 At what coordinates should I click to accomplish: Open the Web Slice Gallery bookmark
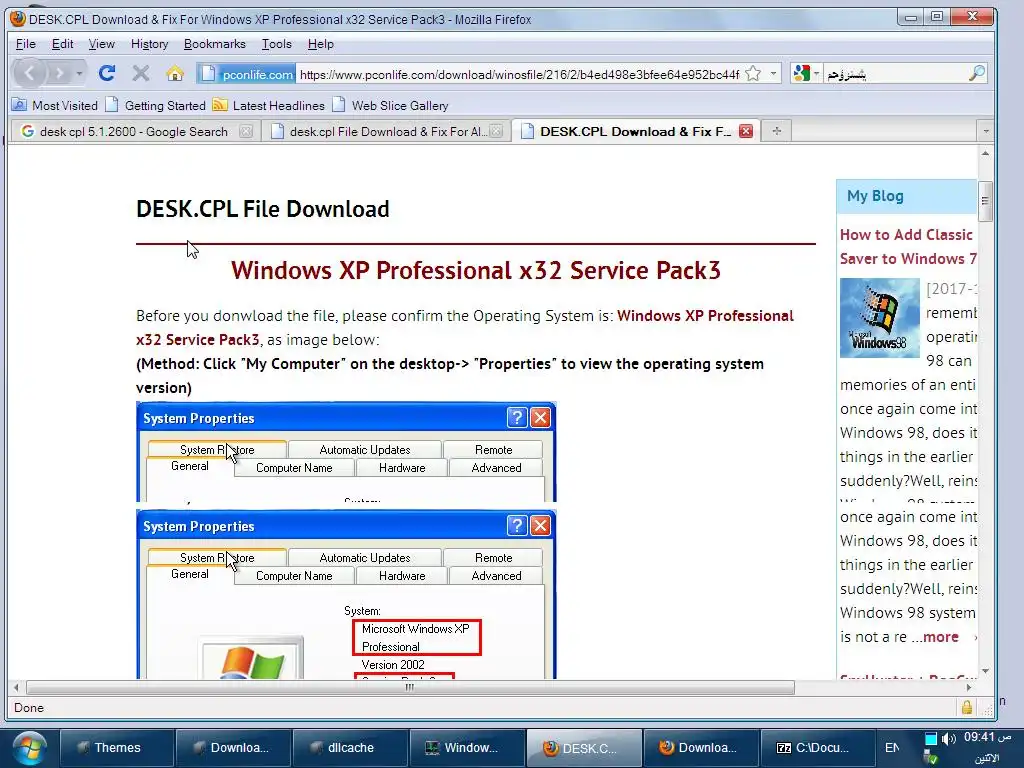390,105
